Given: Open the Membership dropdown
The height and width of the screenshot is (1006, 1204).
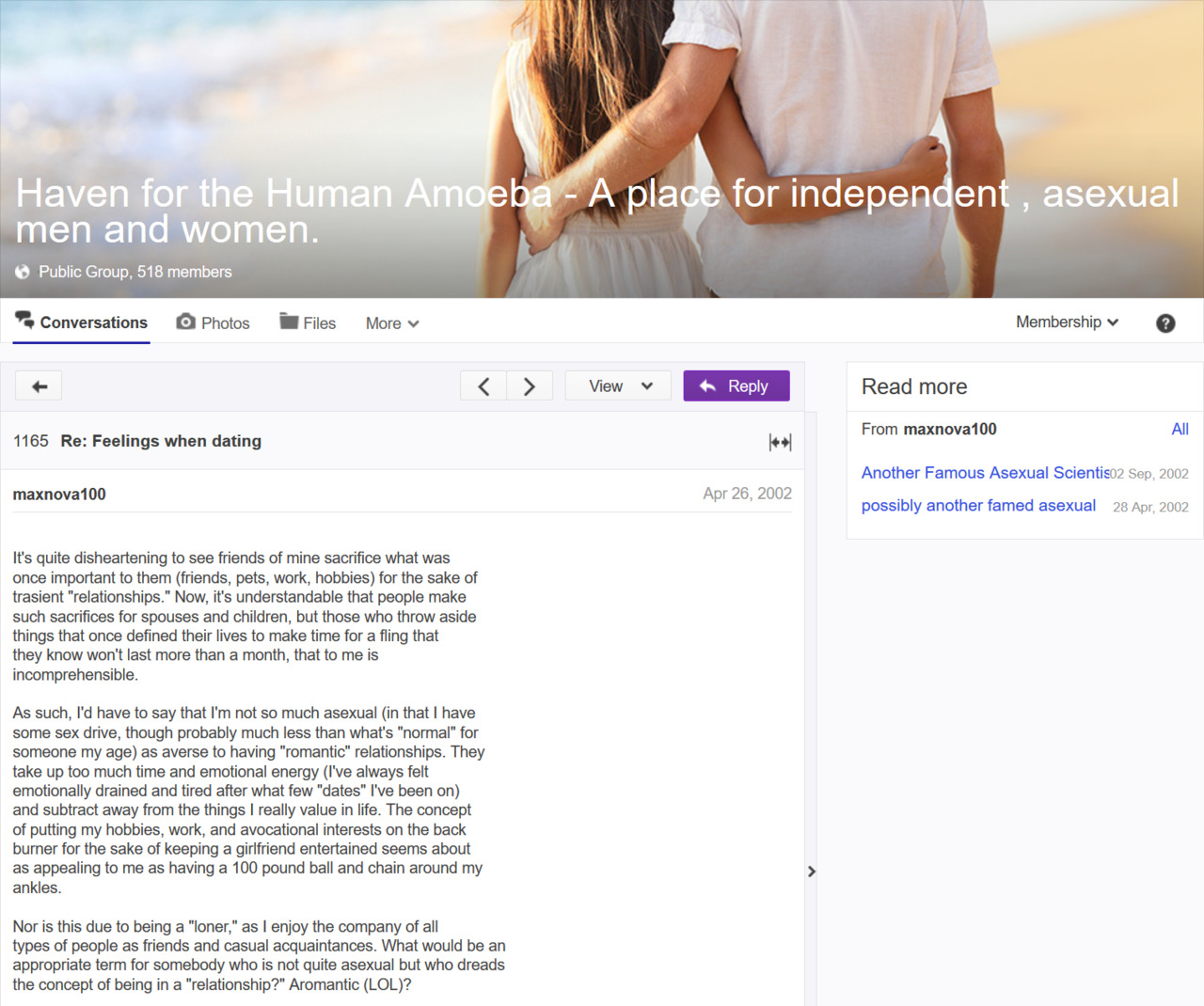Looking at the screenshot, I should [1068, 322].
